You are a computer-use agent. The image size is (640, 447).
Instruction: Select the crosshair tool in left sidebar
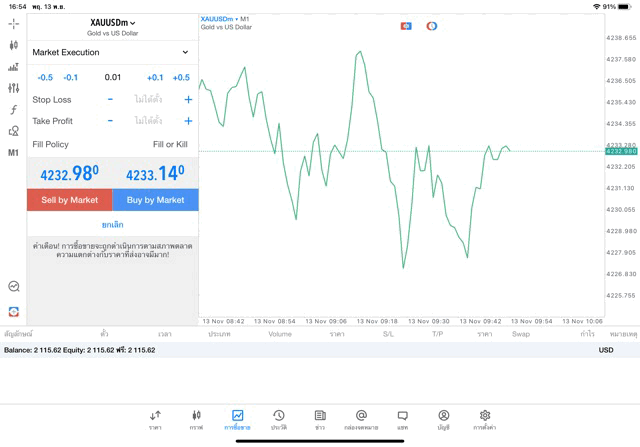13,23
